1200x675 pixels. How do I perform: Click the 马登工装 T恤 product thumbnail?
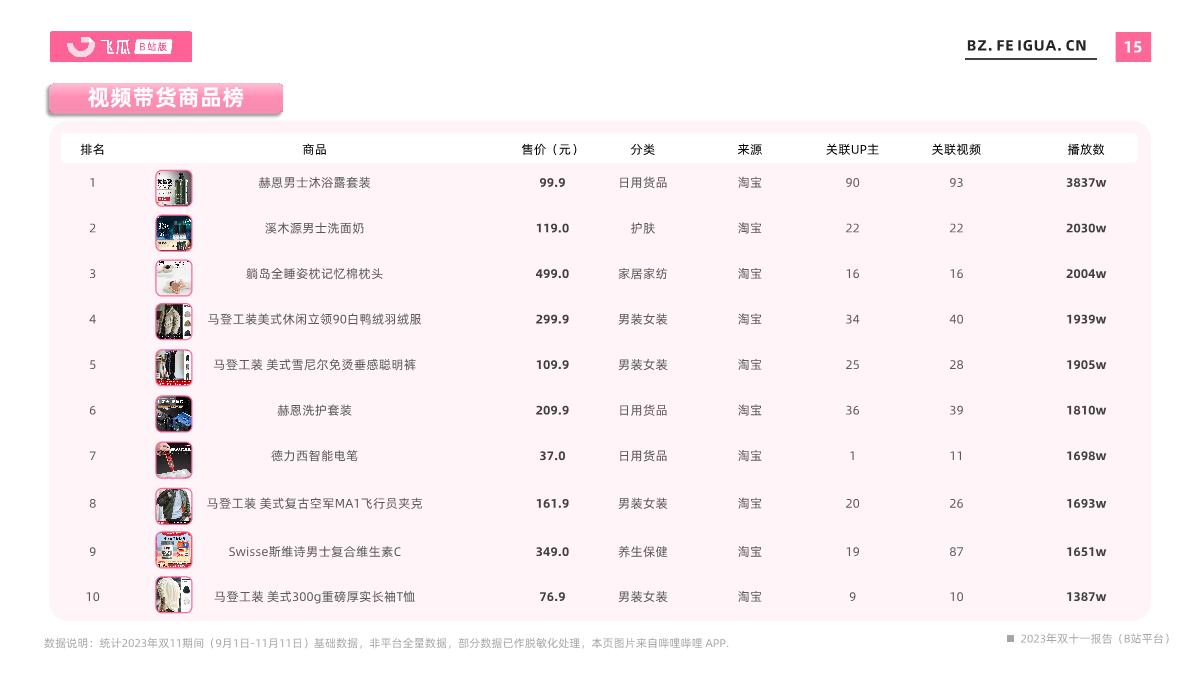pyautogui.click(x=174, y=596)
